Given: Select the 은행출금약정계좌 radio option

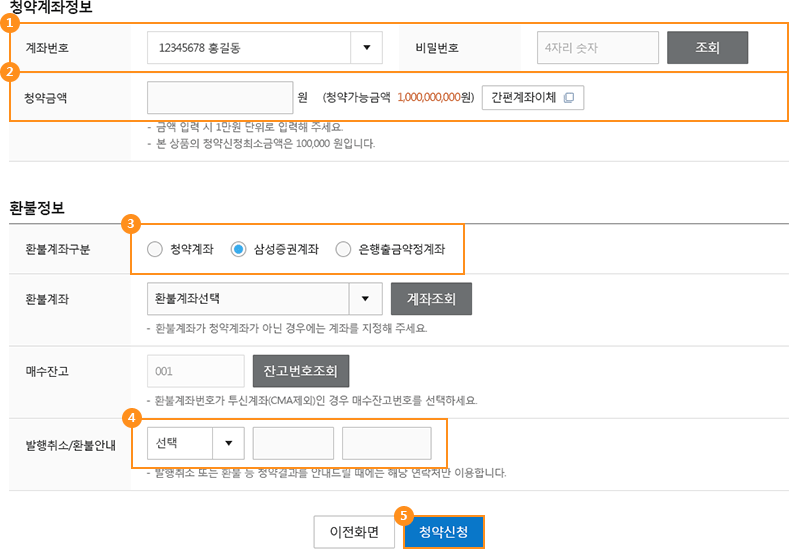Looking at the screenshot, I should click(x=343, y=249).
